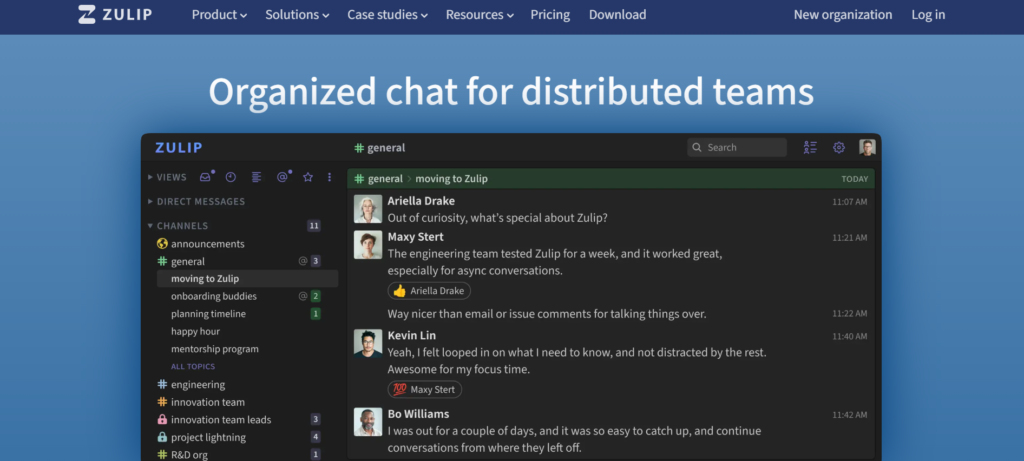This screenshot has height=461, width=1024.
Task: Click the blue hash icon beside engineering
Action: click(163, 385)
